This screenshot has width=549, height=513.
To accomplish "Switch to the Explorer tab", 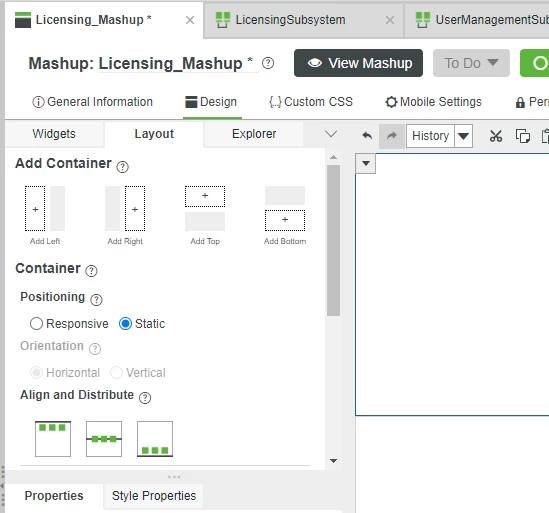I will 254,134.
